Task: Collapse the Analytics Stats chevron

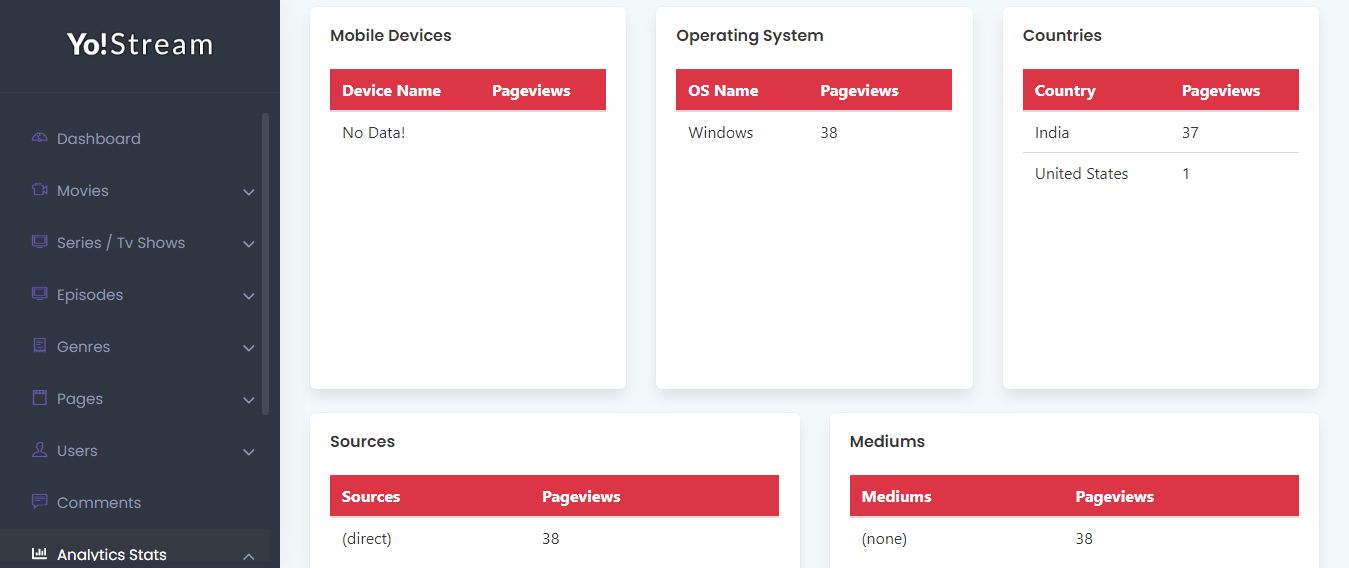Action: pyautogui.click(x=249, y=556)
